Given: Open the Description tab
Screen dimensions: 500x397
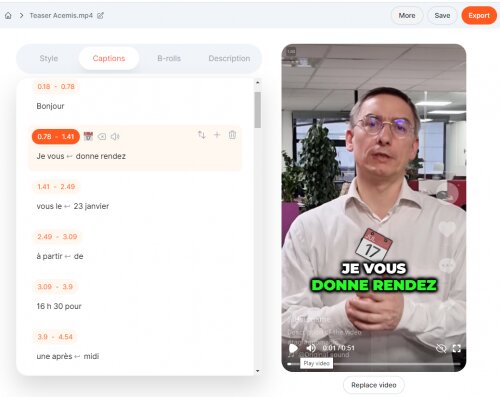Looking at the screenshot, I should [x=229, y=58].
